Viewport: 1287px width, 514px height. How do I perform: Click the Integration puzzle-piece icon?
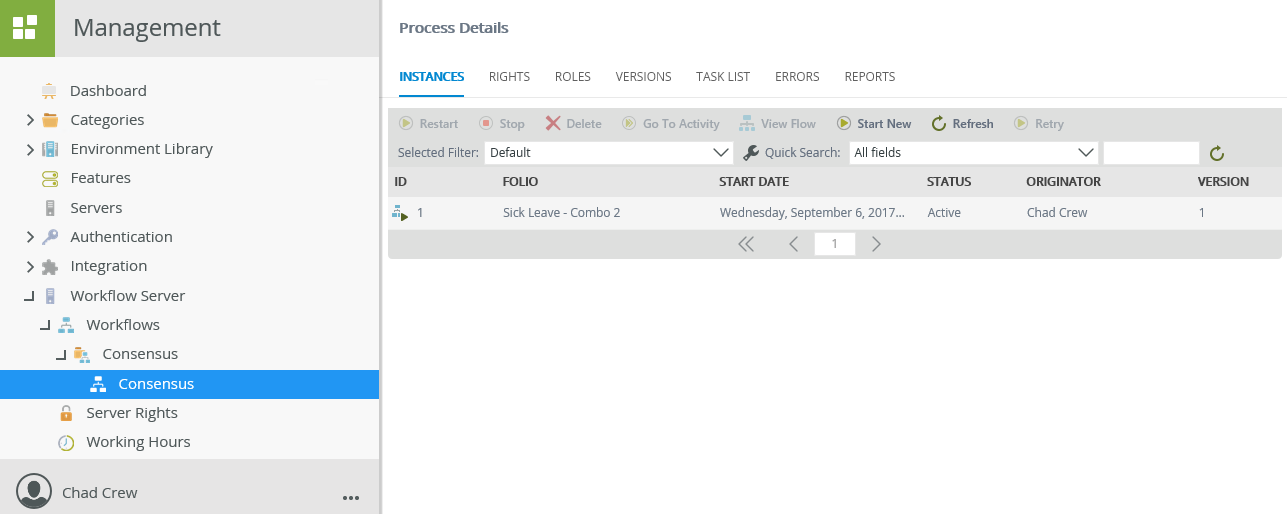coord(50,266)
